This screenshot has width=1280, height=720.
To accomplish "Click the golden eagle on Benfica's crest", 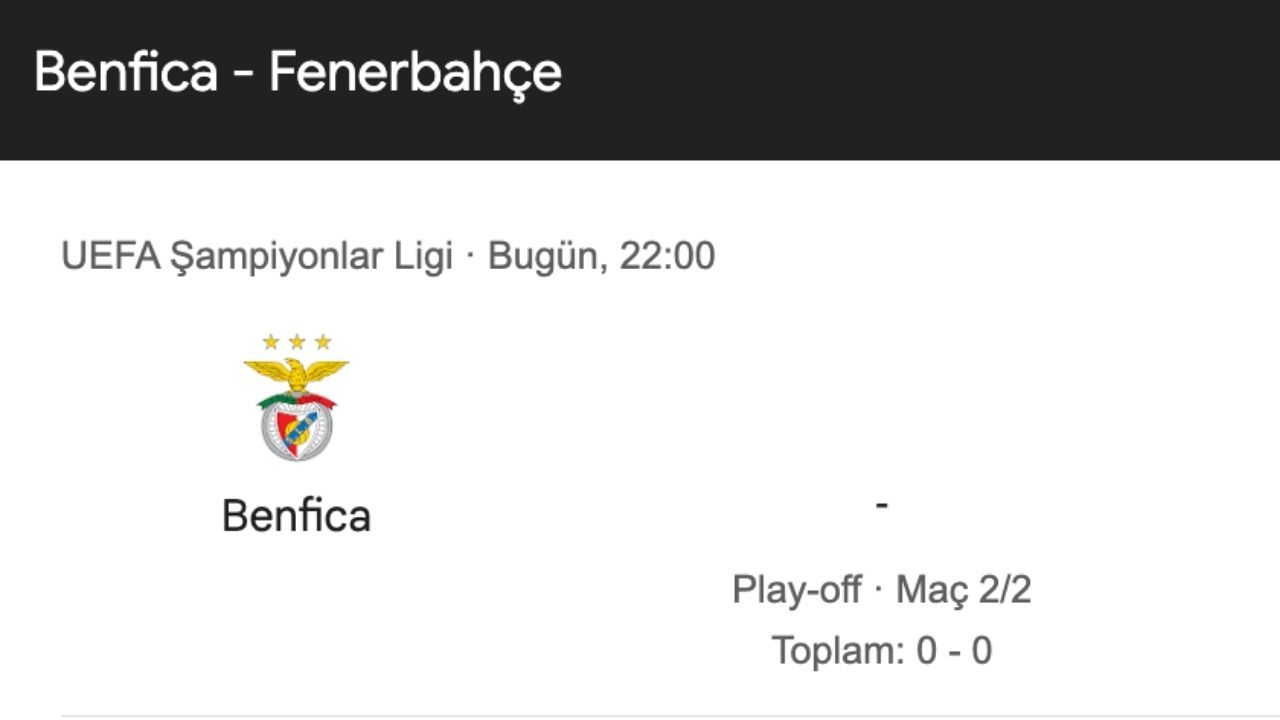I will [x=296, y=375].
